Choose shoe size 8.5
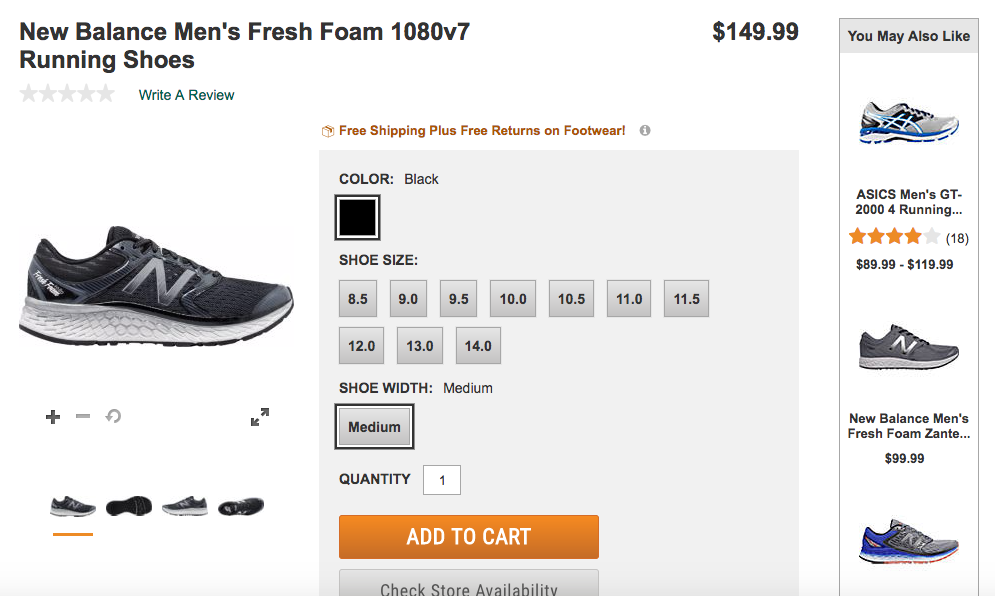995x596 pixels. pyautogui.click(x=358, y=299)
